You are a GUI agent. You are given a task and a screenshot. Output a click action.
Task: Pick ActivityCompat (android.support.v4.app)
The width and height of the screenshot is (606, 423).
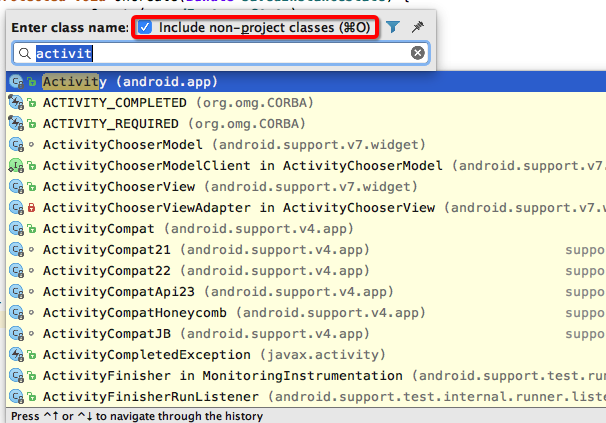click(x=306, y=229)
